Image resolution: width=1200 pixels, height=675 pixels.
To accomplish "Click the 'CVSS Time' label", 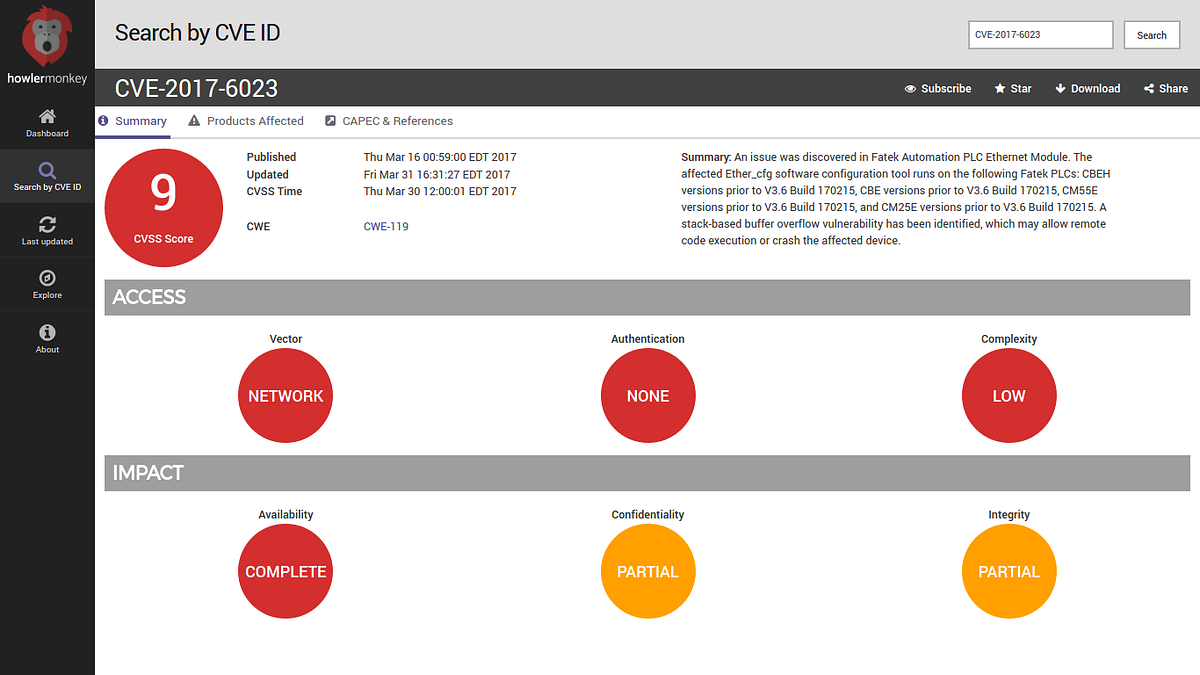I will pyautogui.click(x=275, y=192).
